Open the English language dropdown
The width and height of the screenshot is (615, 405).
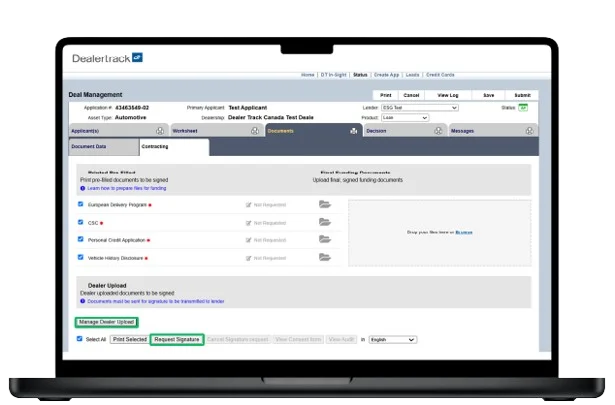(392, 340)
